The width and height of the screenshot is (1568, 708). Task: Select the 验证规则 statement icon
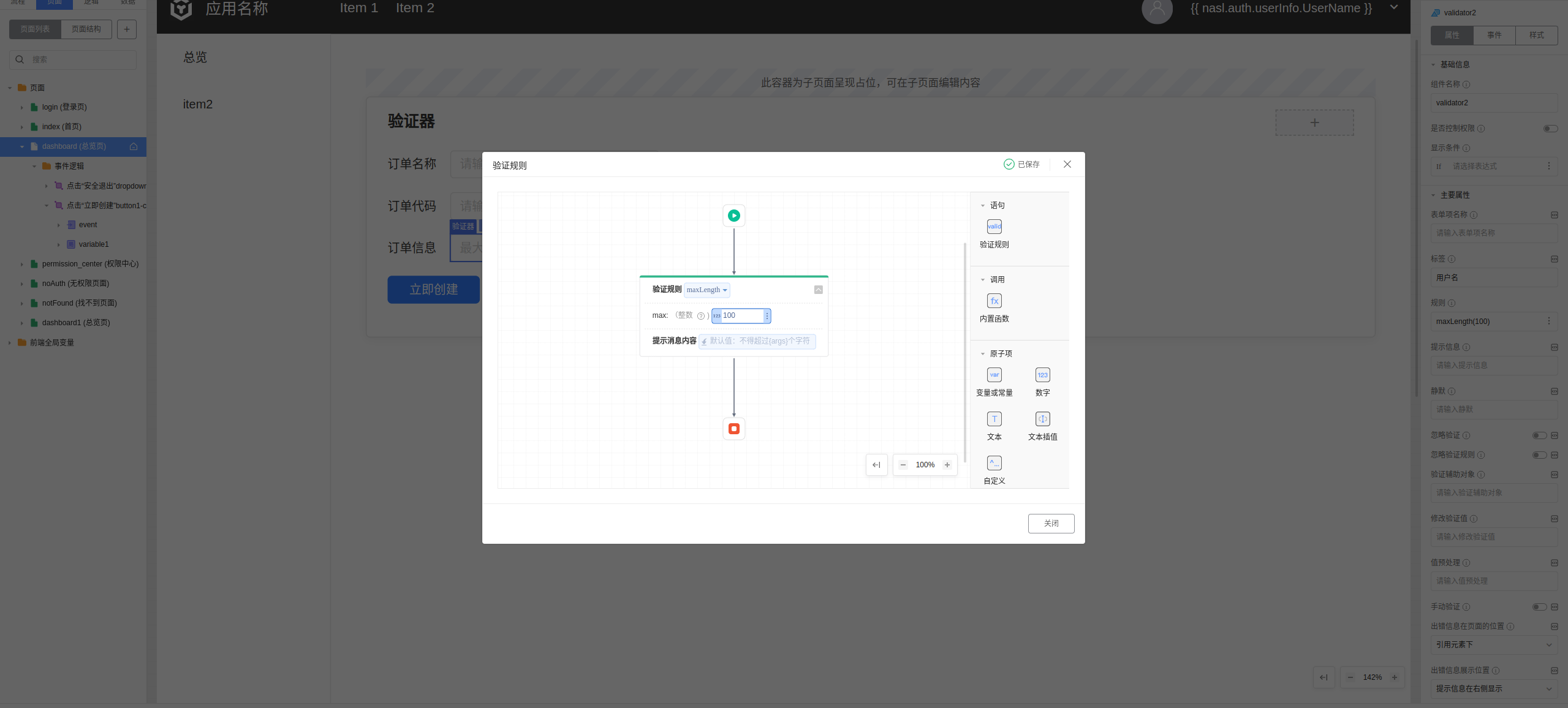pos(994,227)
